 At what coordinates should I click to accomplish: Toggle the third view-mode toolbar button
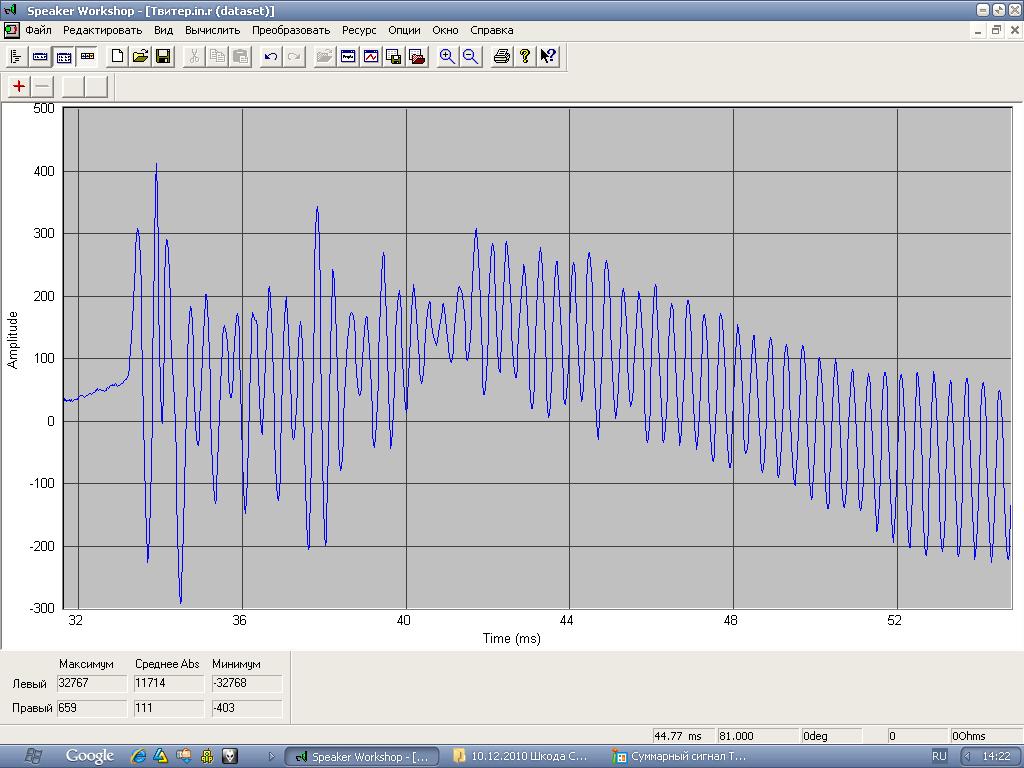click(64, 57)
